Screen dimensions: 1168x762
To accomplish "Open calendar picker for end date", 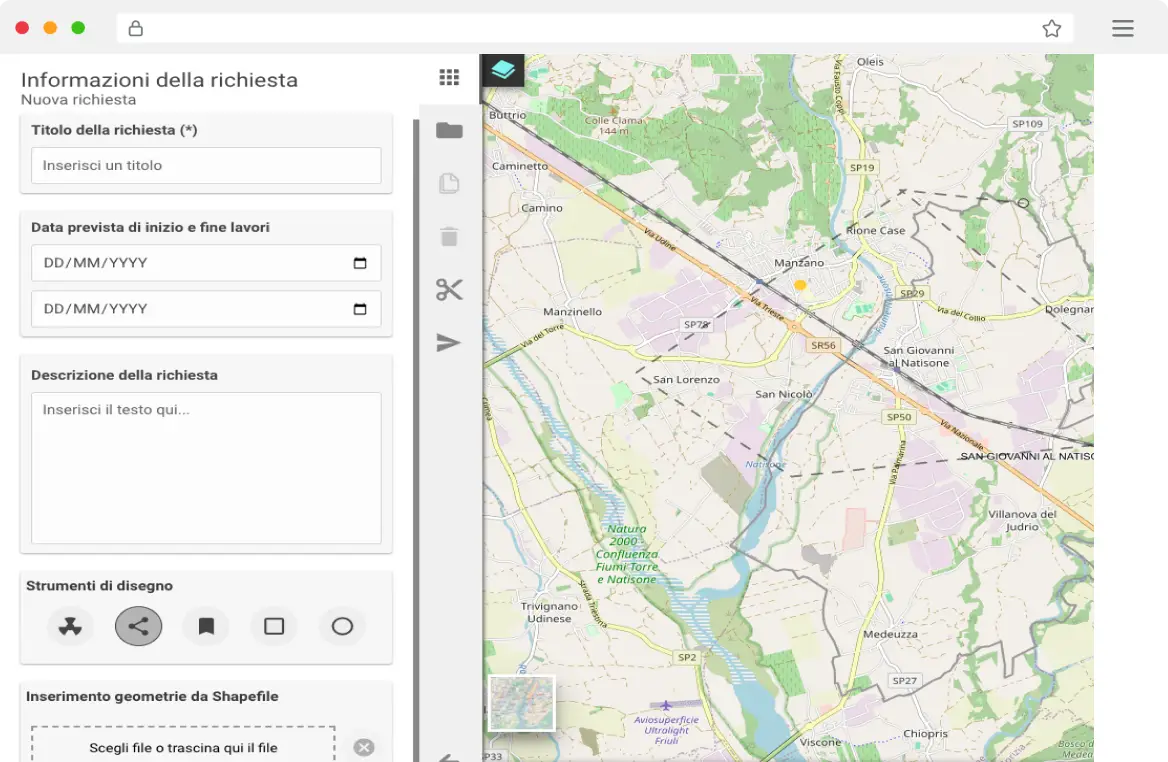I will click(360, 309).
